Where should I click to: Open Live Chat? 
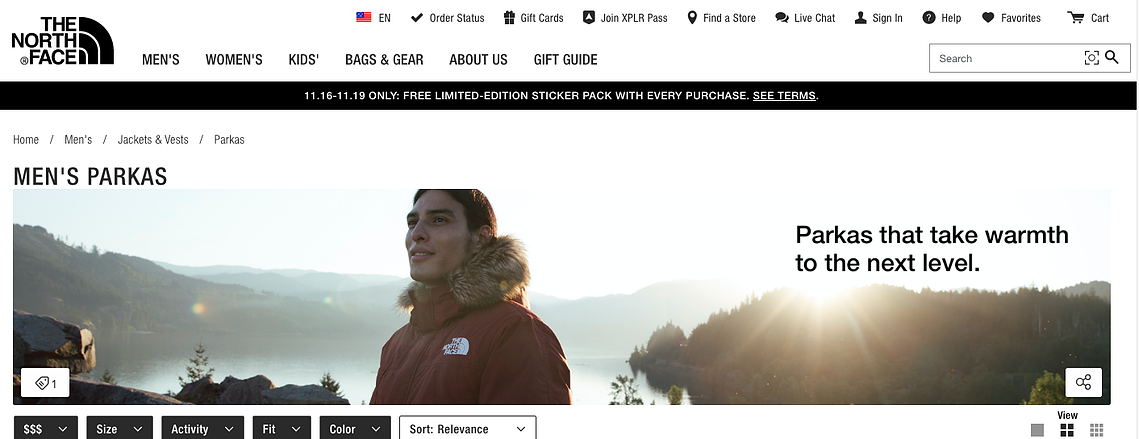click(805, 18)
